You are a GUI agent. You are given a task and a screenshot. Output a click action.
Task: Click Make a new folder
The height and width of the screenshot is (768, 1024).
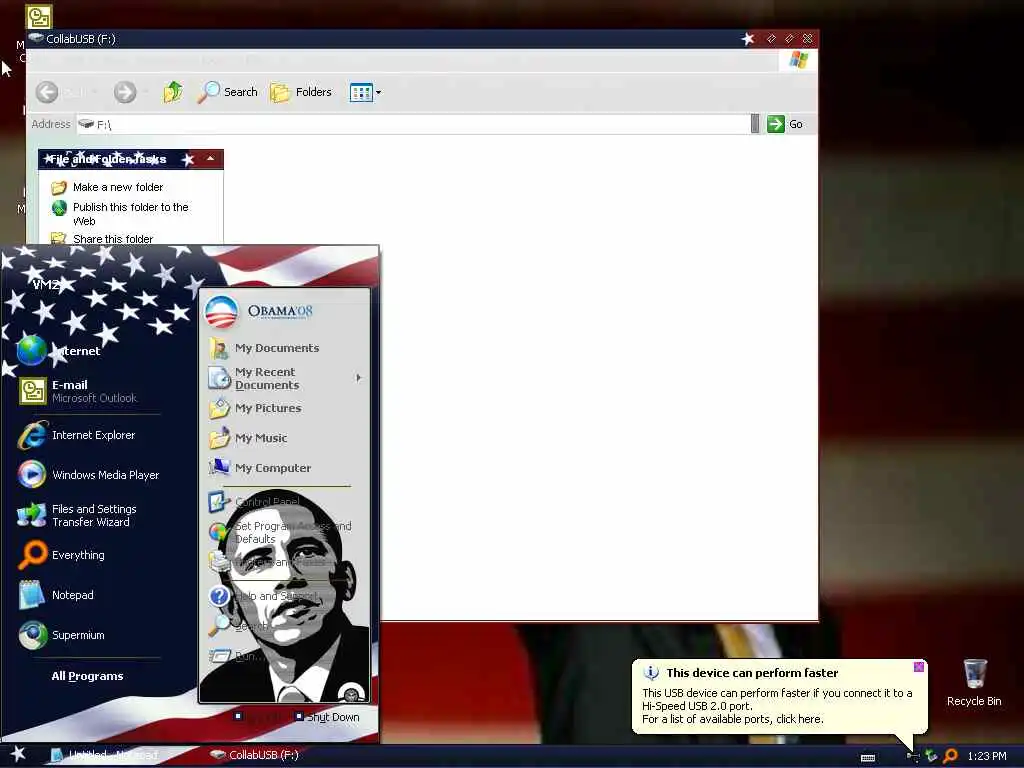(118, 187)
